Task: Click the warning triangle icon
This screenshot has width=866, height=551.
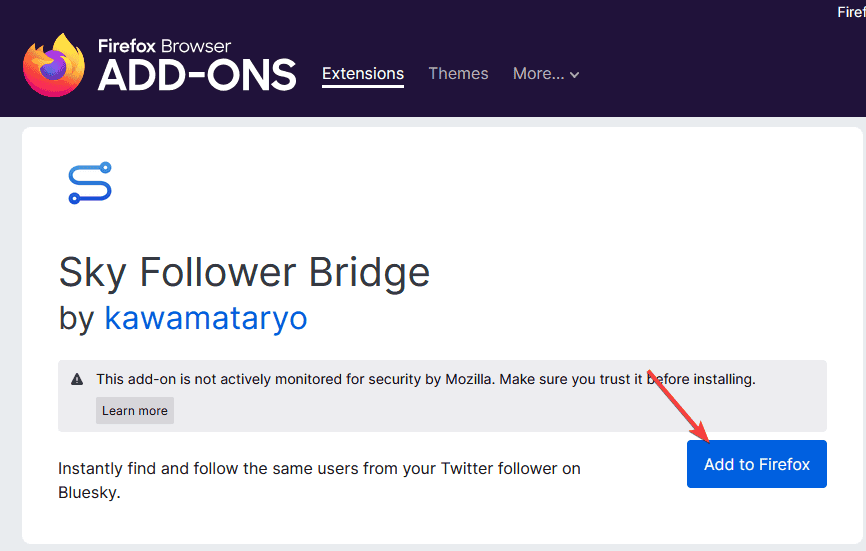Action: tap(77, 380)
